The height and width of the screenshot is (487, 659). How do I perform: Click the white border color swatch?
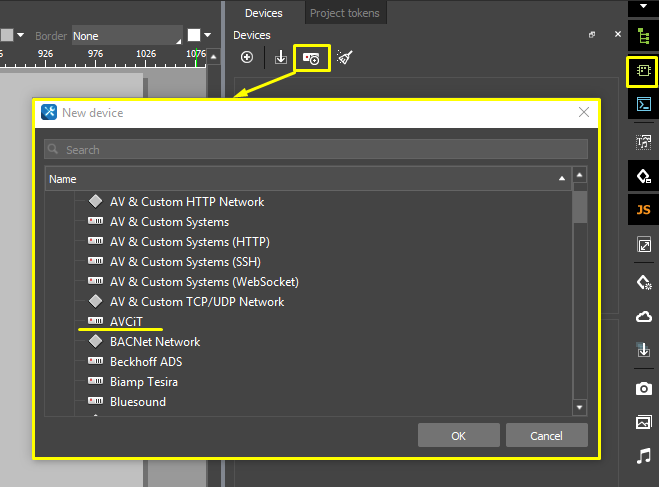point(195,35)
